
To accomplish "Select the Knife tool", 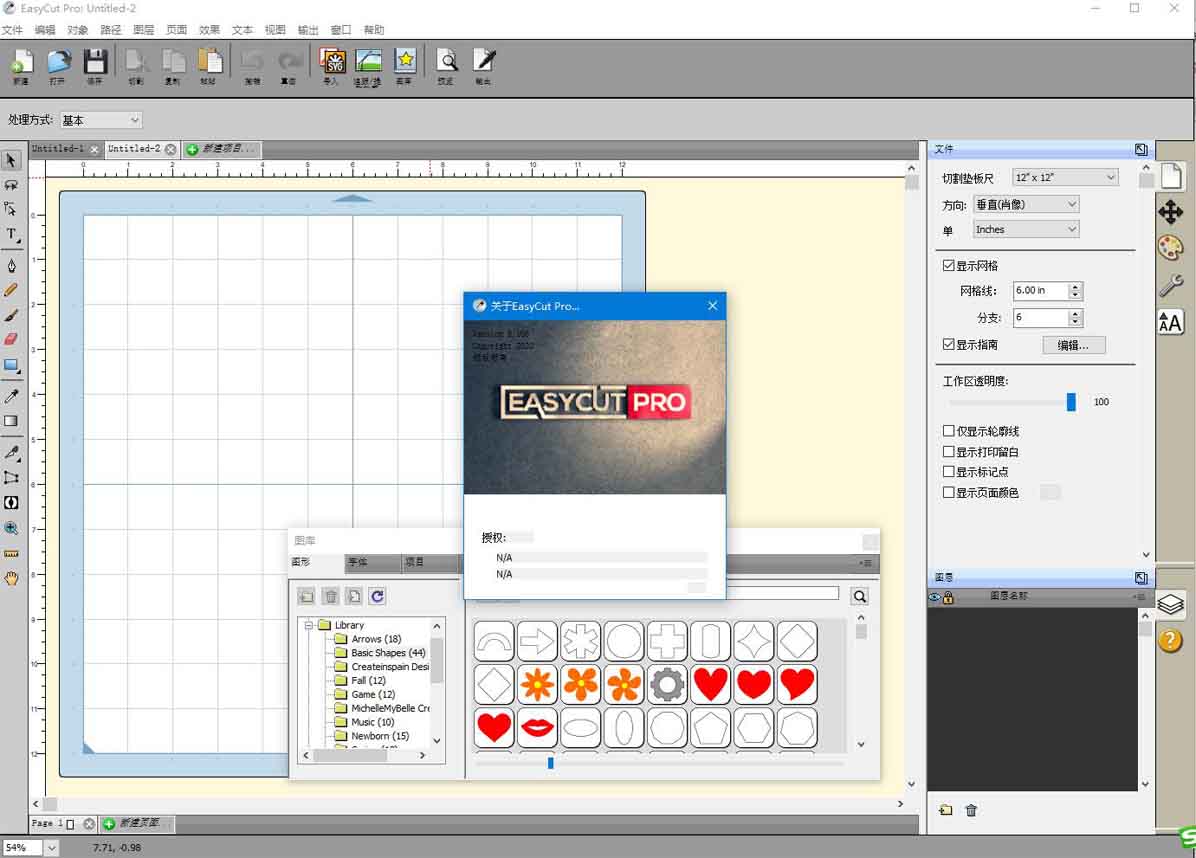I will (x=11, y=452).
